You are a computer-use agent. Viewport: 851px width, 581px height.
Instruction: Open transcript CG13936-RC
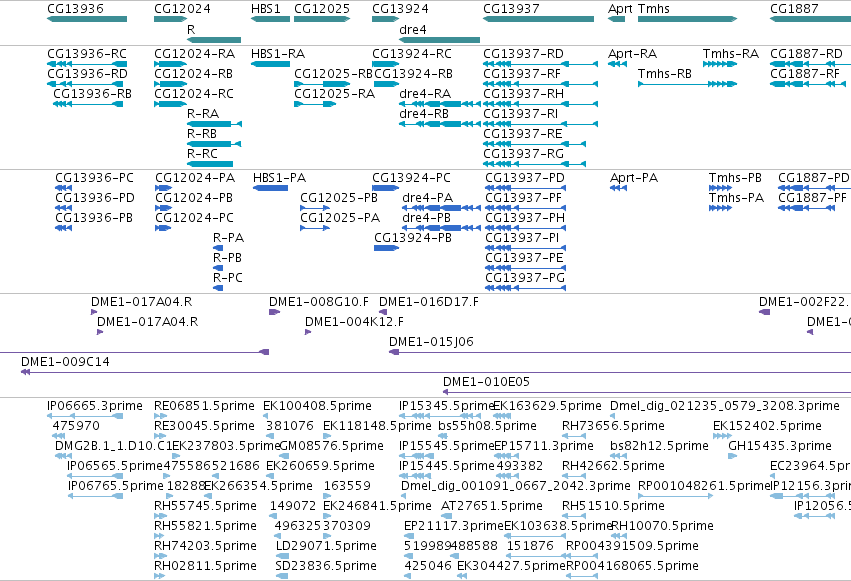pos(87,54)
